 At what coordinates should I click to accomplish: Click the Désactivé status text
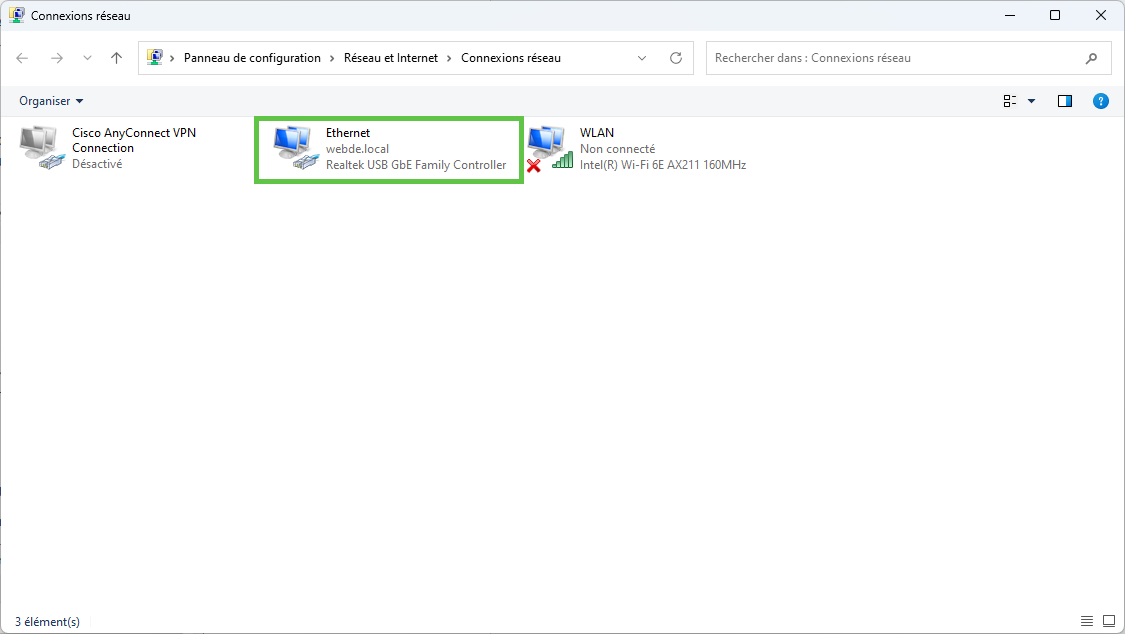97,164
